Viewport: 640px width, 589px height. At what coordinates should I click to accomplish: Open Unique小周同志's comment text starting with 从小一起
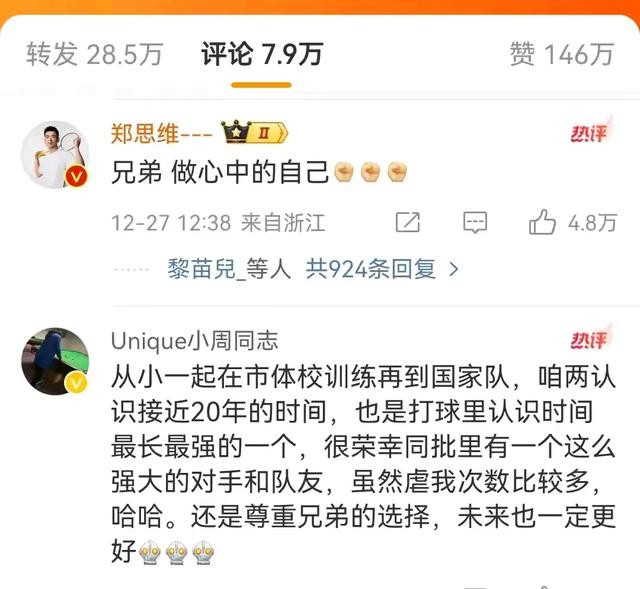[x=363, y=464]
